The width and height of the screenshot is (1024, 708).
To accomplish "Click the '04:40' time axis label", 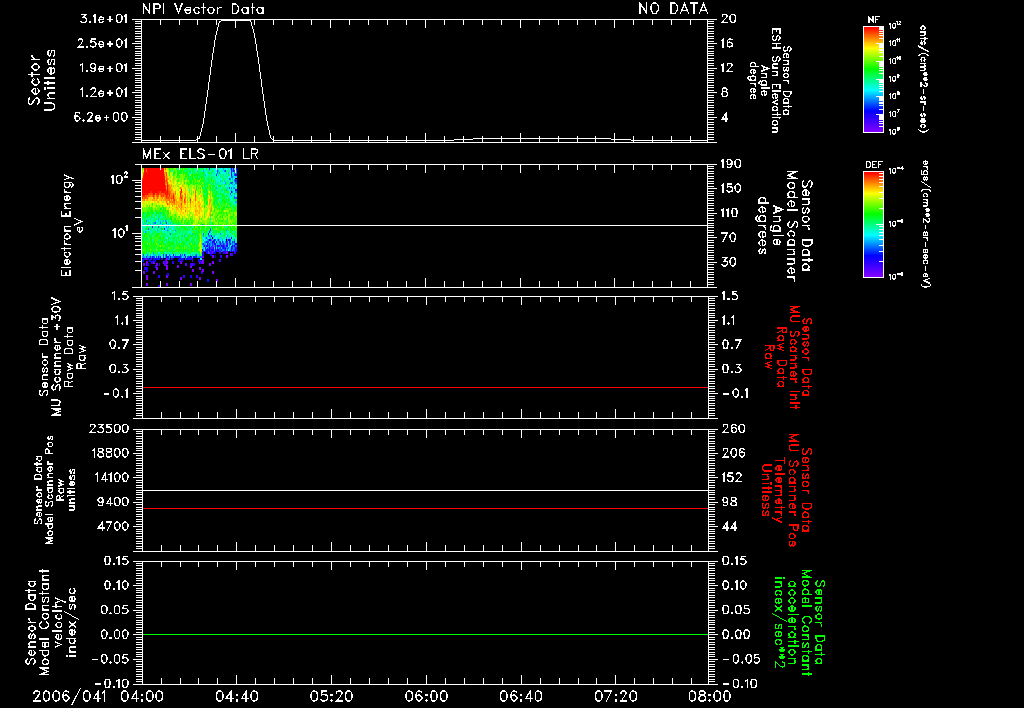I will point(236,696).
